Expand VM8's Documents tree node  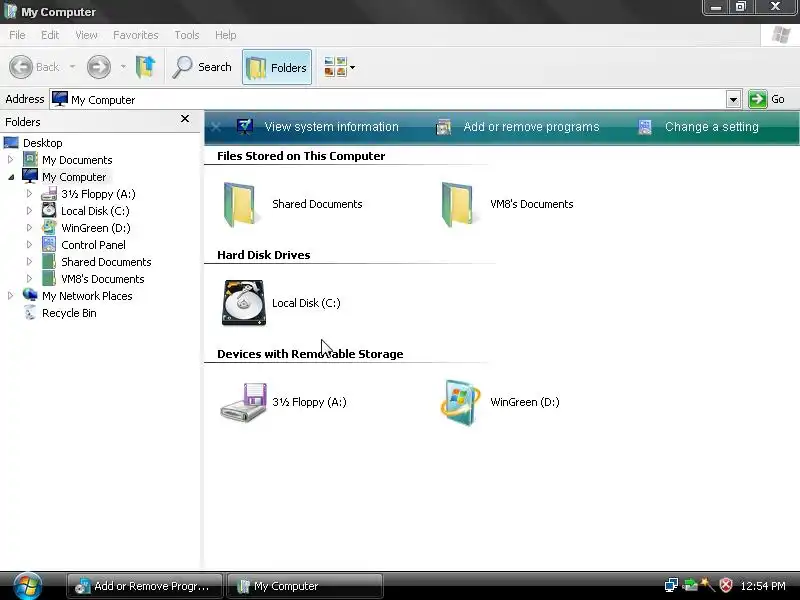(29, 279)
